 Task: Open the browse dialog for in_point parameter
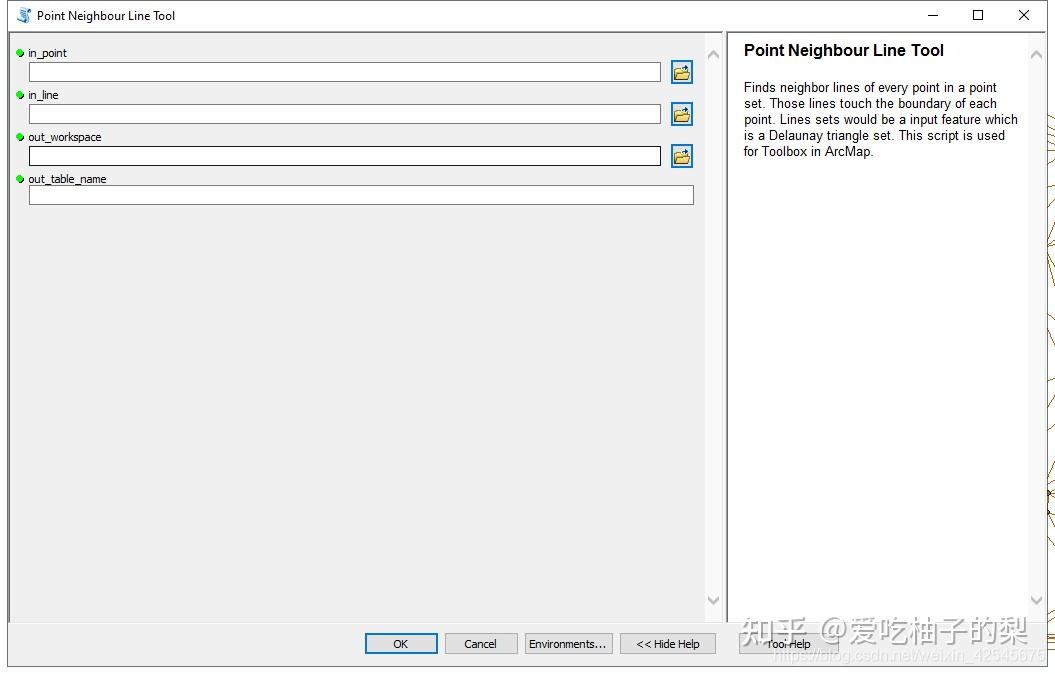[681, 72]
